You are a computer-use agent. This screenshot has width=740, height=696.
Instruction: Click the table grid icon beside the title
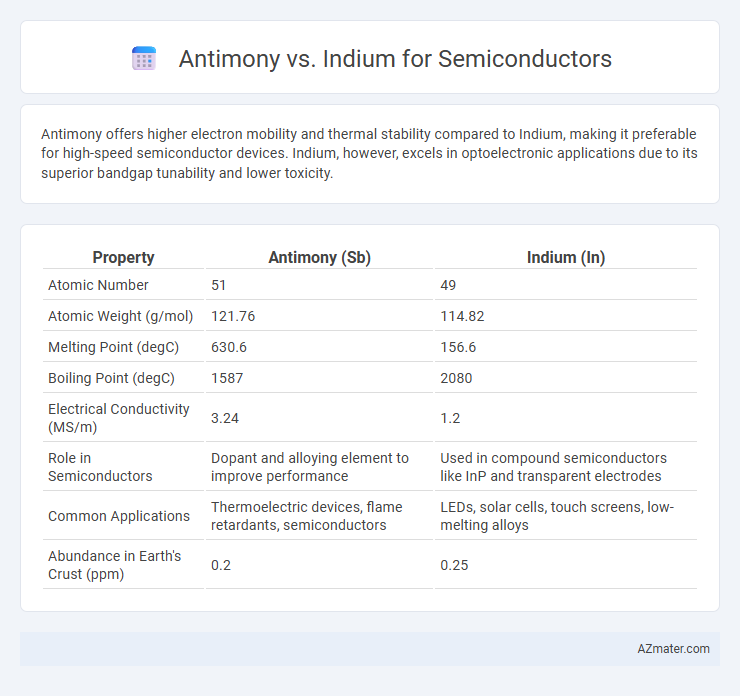click(144, 59)
